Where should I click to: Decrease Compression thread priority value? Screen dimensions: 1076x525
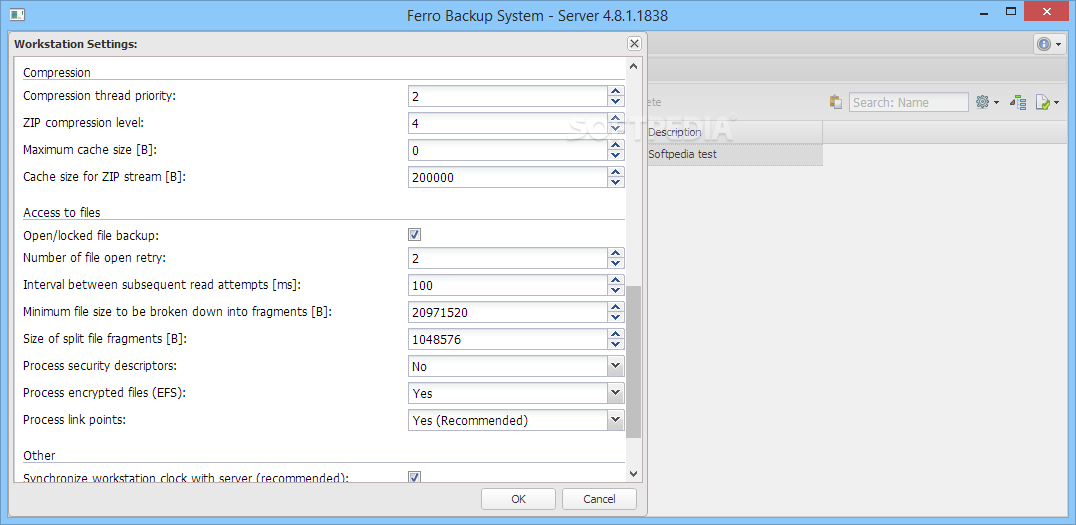(616, 101)
